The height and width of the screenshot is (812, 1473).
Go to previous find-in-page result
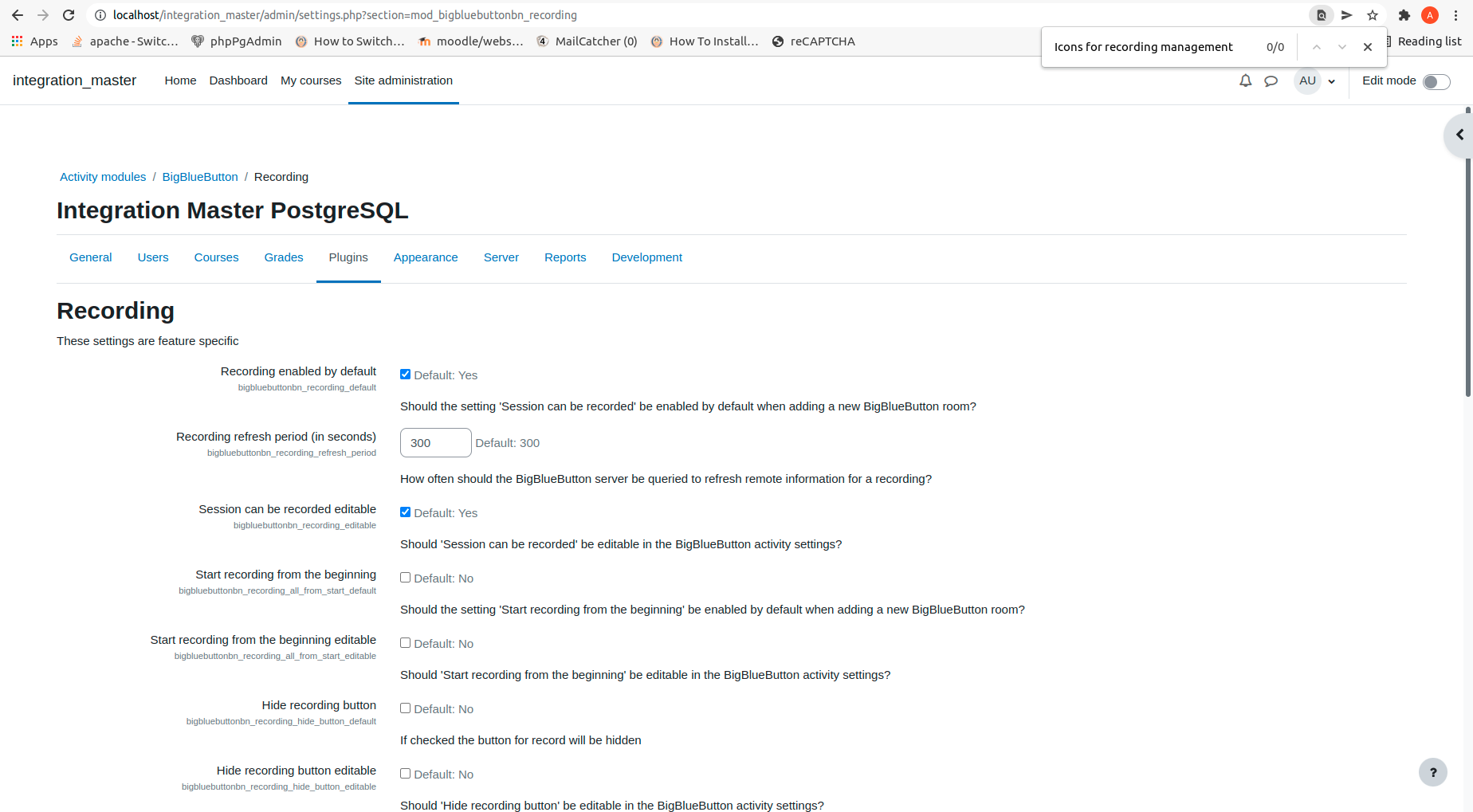[x=1317, y=47]
